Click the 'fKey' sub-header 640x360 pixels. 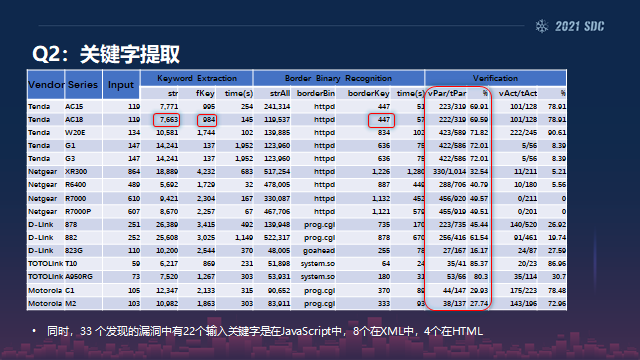pos(205,93)
